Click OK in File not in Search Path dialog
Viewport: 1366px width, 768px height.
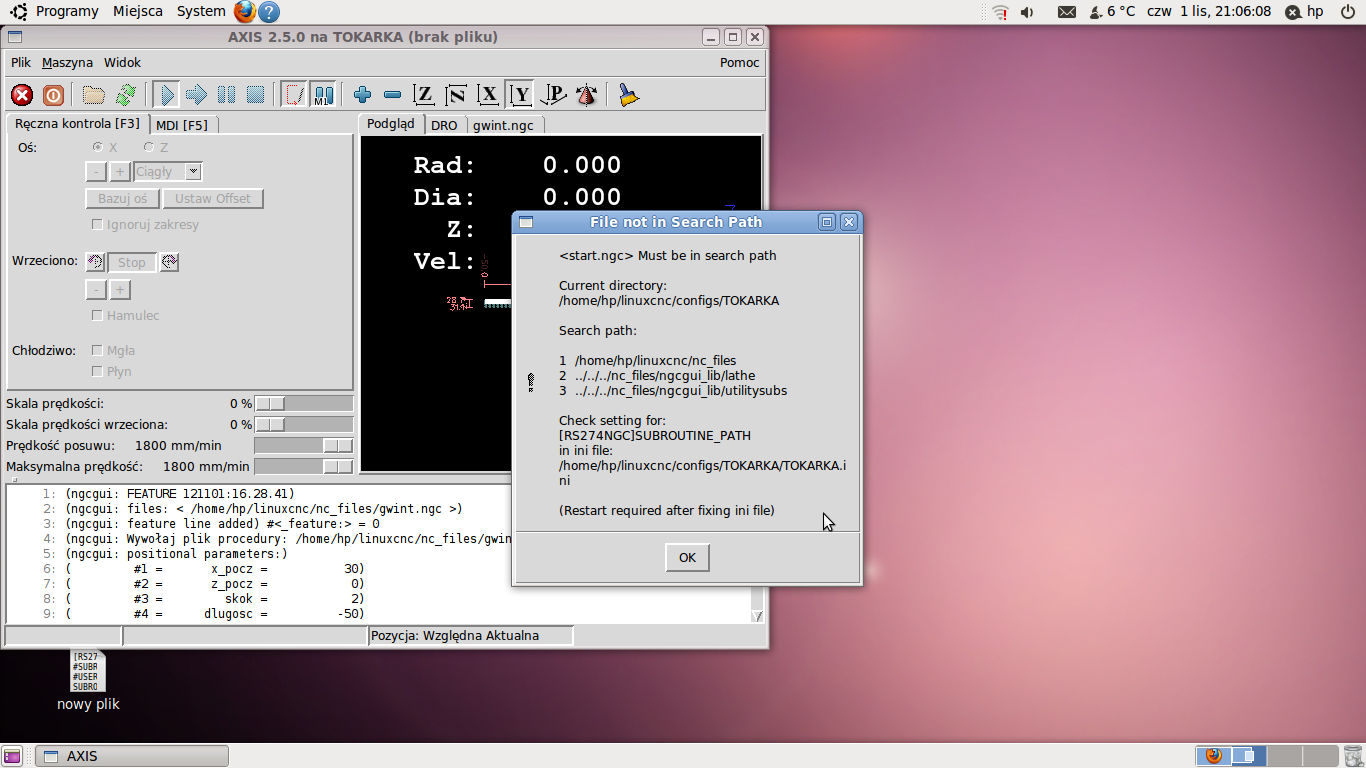click(687, 557)
